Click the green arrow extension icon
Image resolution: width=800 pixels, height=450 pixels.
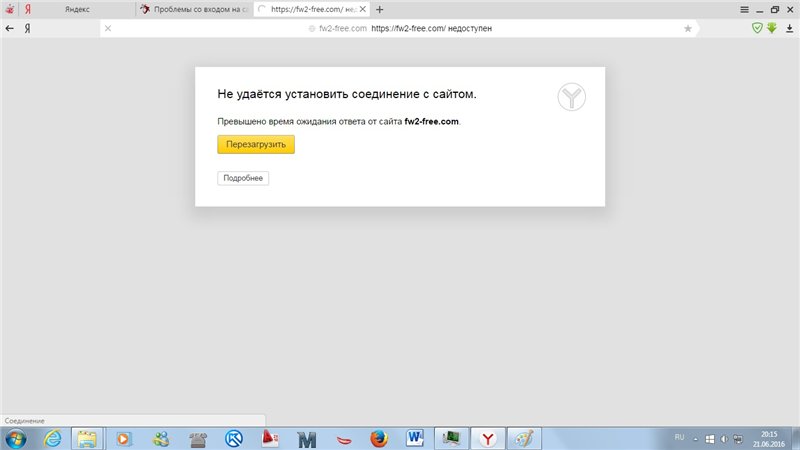tap(771, 28)
